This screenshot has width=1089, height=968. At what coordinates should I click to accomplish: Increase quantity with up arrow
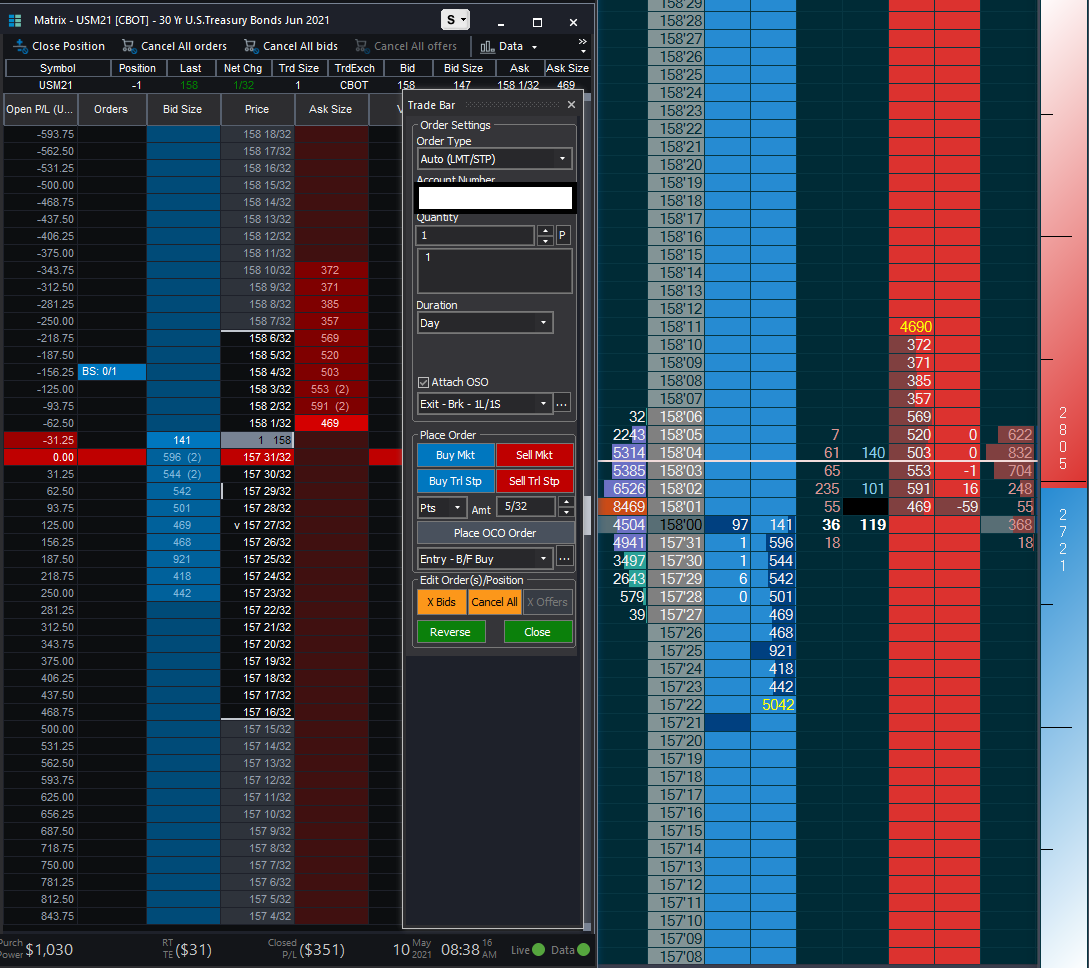(545, 231)
